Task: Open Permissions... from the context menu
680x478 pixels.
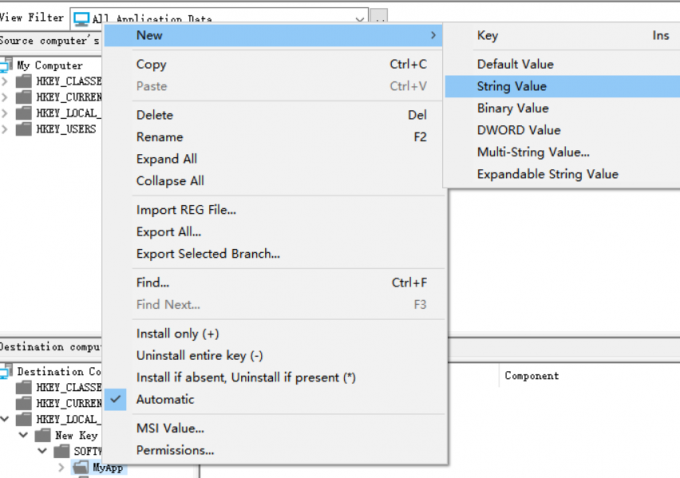Action: (175, 450)
